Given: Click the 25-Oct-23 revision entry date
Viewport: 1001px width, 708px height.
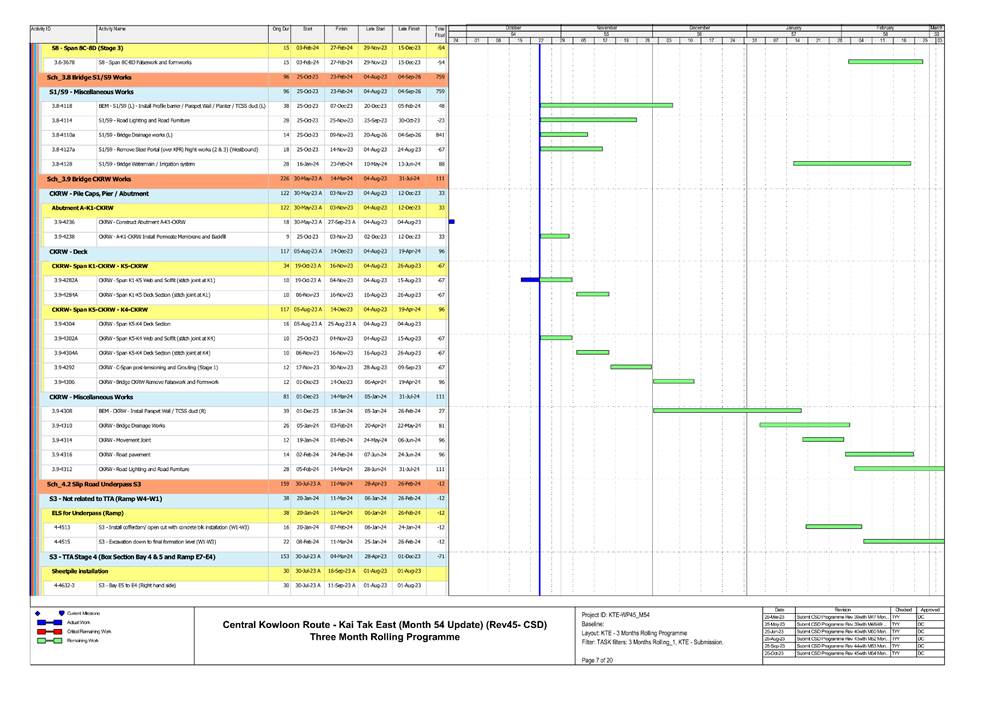Looking at the screenshot, I should (x=774, y=654).
